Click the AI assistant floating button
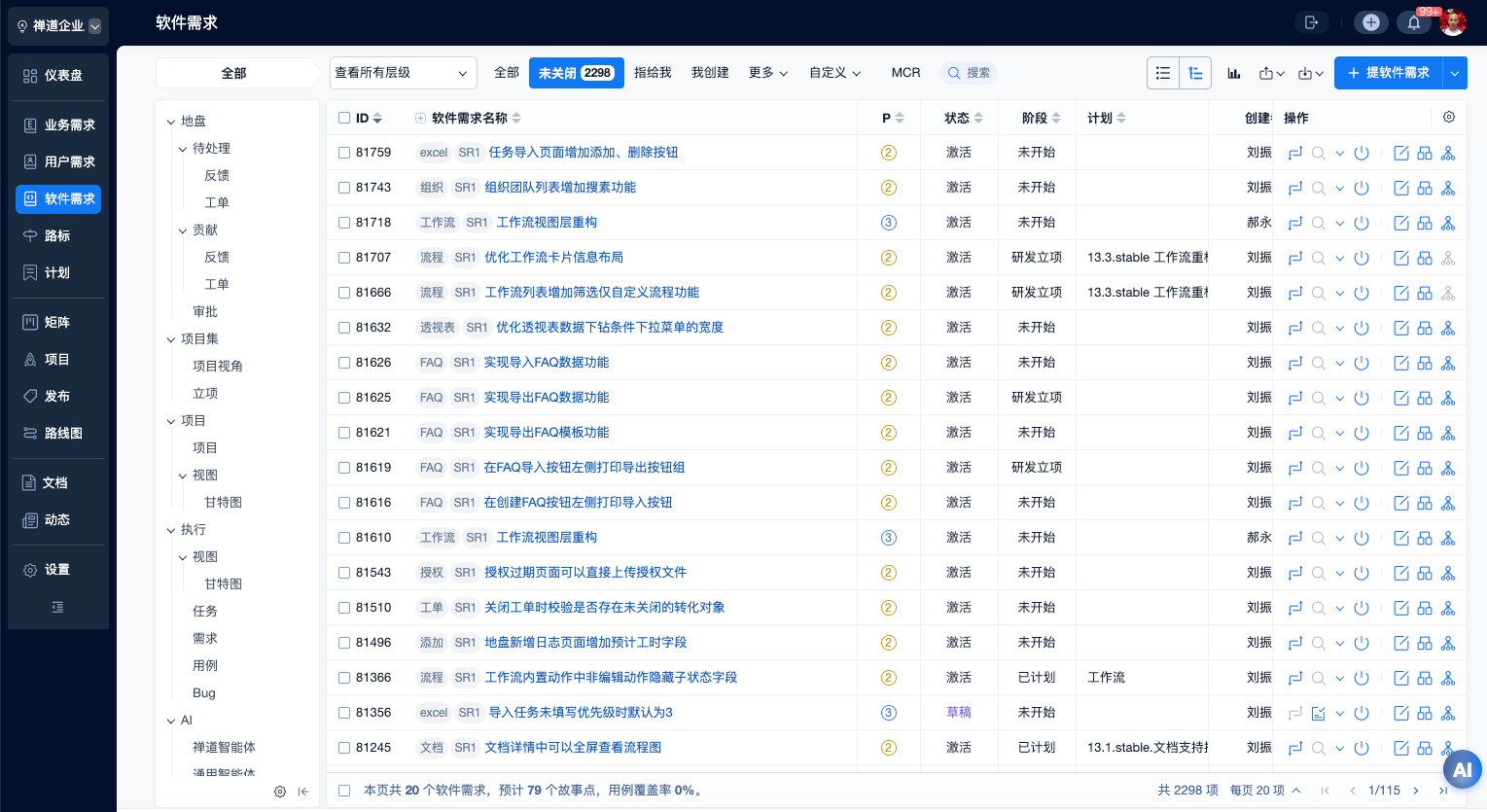Image resolution: width=1487 pixels, height=812 pixels. point(1462,770)
